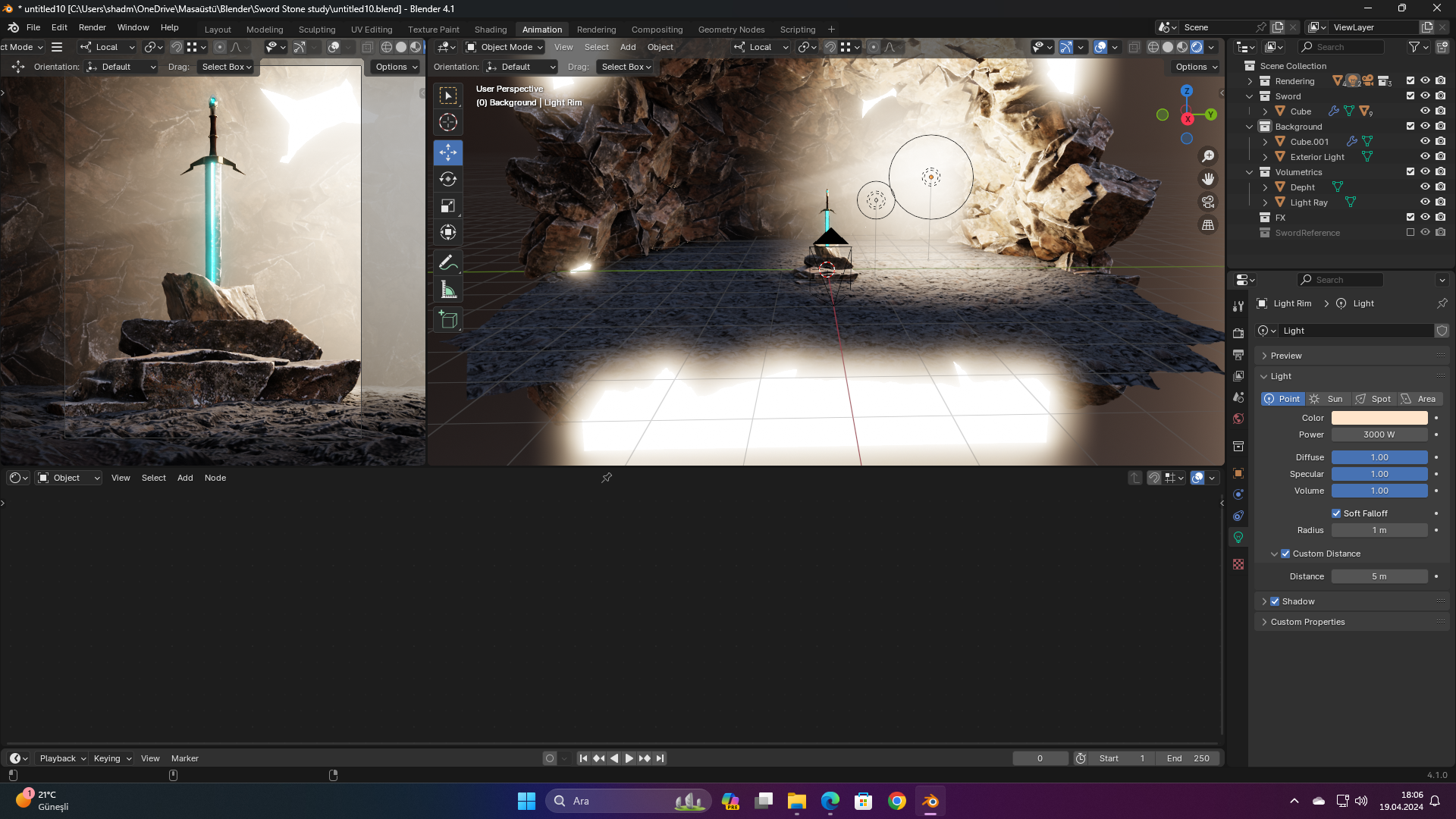Click the Object Mode dropdown icon
Viewport: 1456px width, 819px height.
(542, 47)
